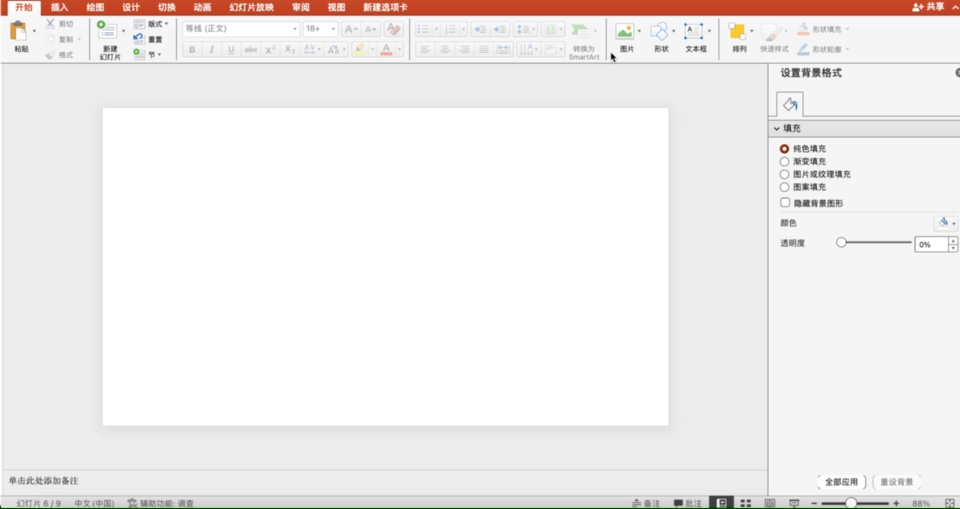960x509 pixels.
Task: Click the 透明度 transparency slider handle
Action: pyautogui.click(x=841, y=243)
